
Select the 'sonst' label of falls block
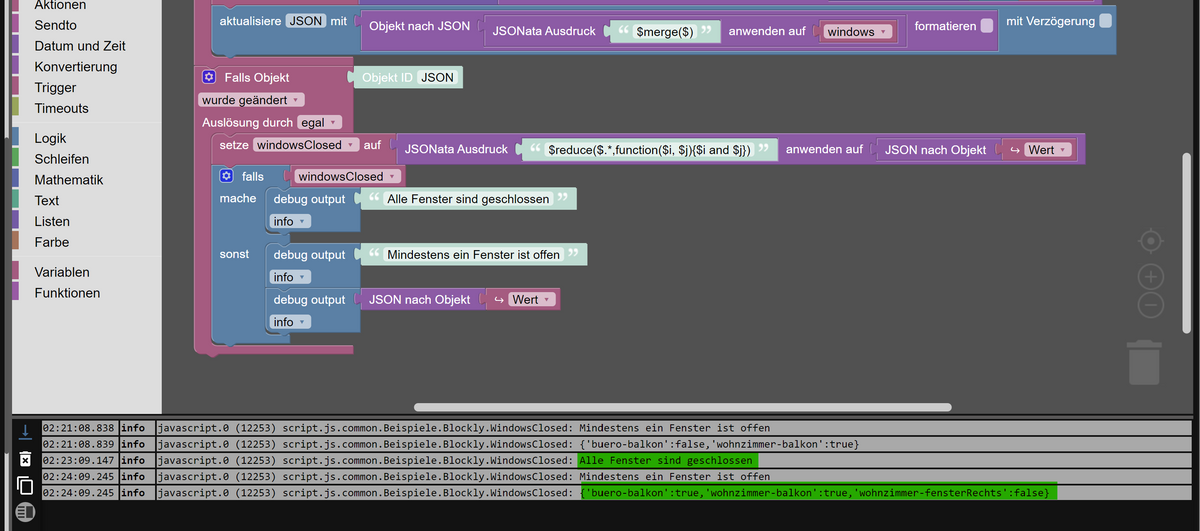click(234, 254)
